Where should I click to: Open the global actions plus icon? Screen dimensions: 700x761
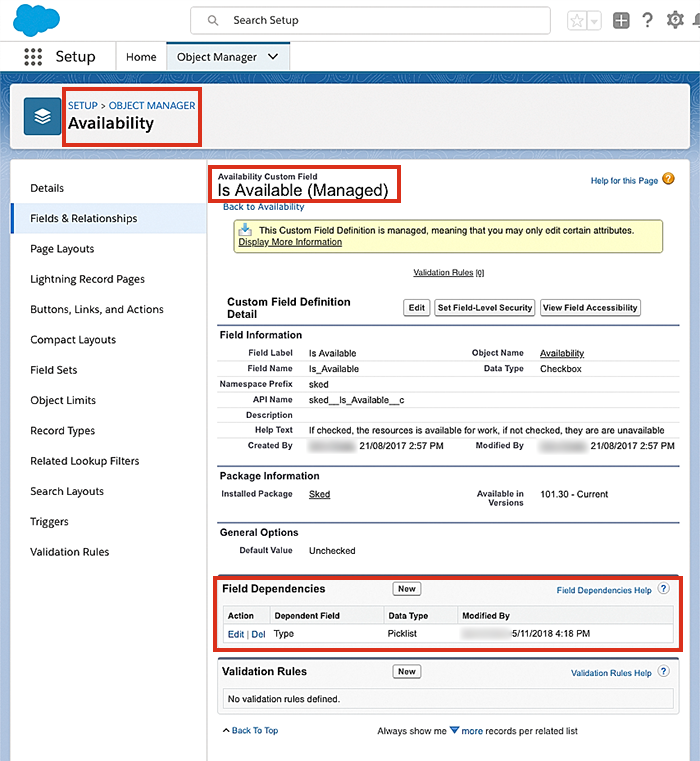(x=621, y=20)
